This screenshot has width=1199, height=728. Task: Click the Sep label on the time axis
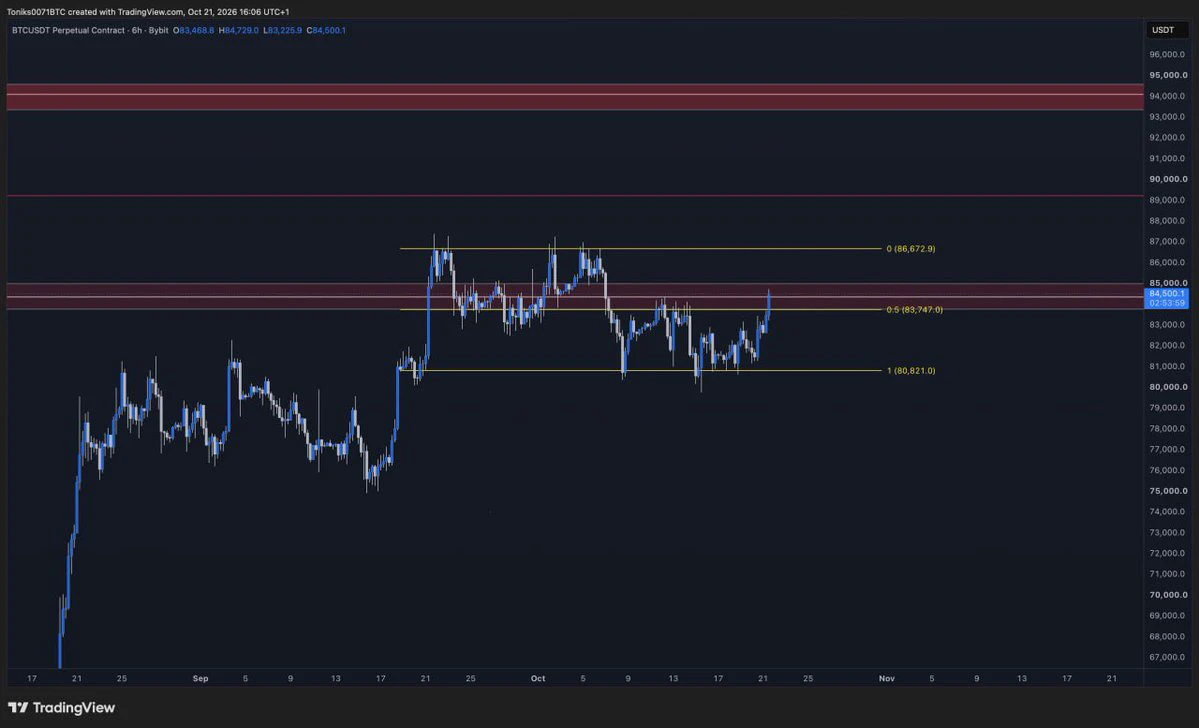point(200,678)
